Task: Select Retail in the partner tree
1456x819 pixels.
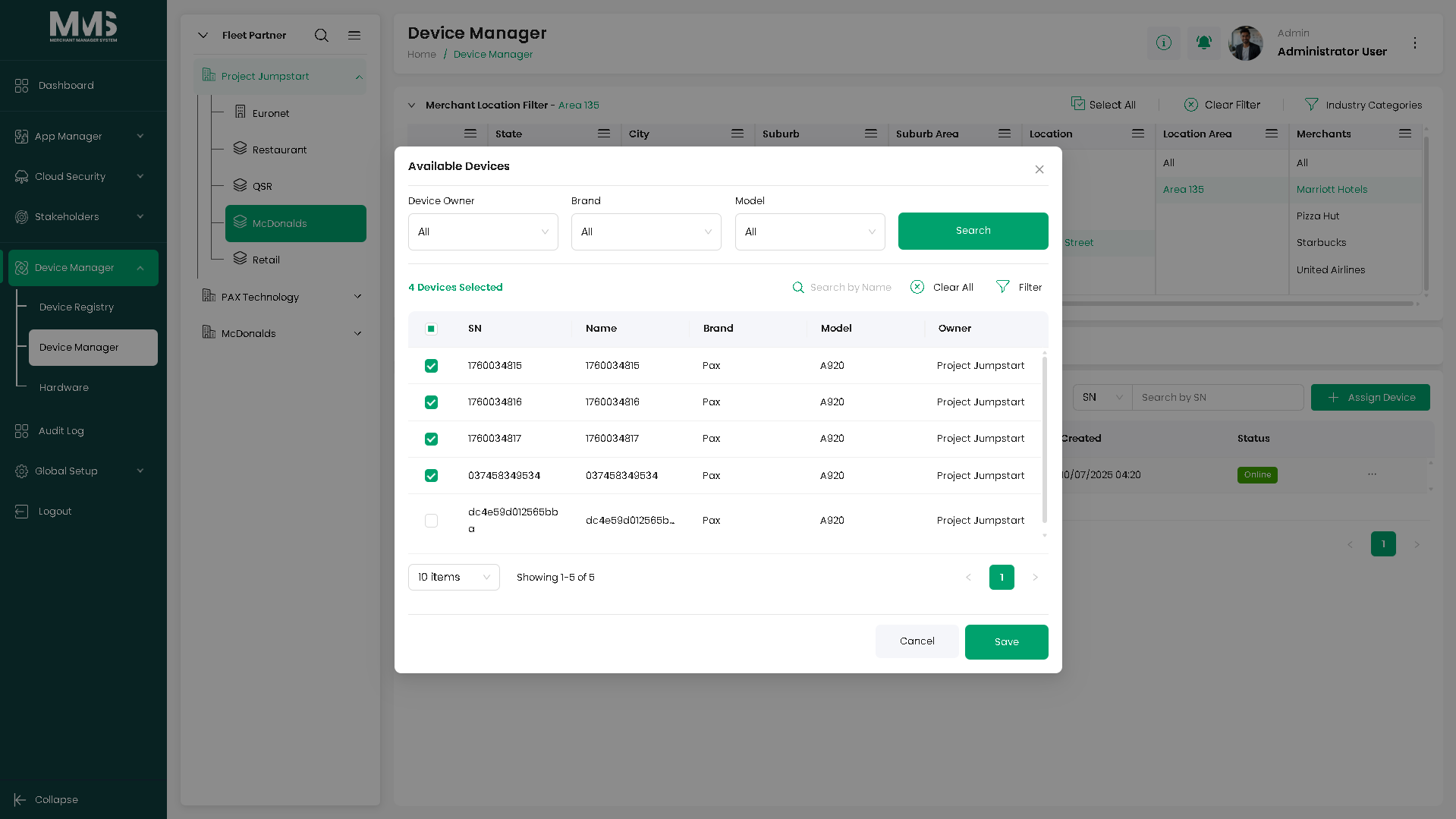Action: [266, 260]
